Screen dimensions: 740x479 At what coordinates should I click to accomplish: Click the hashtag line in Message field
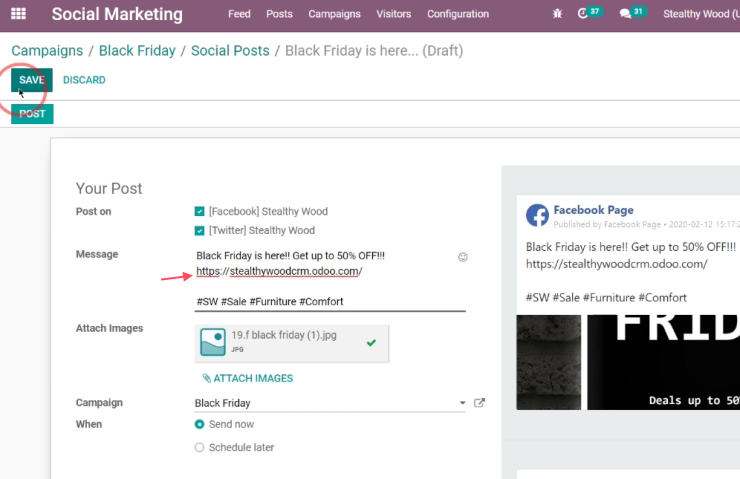click(x=269, y=302)
